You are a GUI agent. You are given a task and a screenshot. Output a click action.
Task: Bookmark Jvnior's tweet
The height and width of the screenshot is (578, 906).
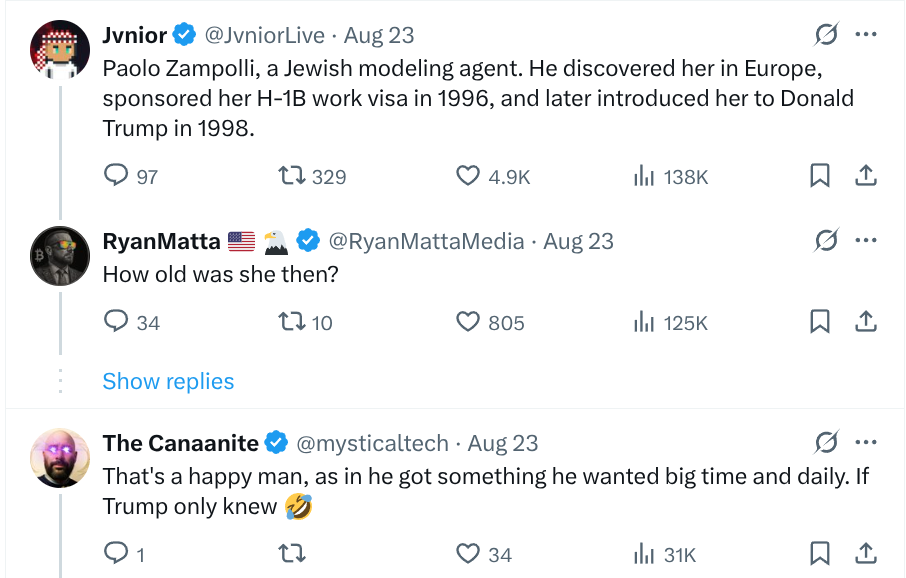[819, 175]
